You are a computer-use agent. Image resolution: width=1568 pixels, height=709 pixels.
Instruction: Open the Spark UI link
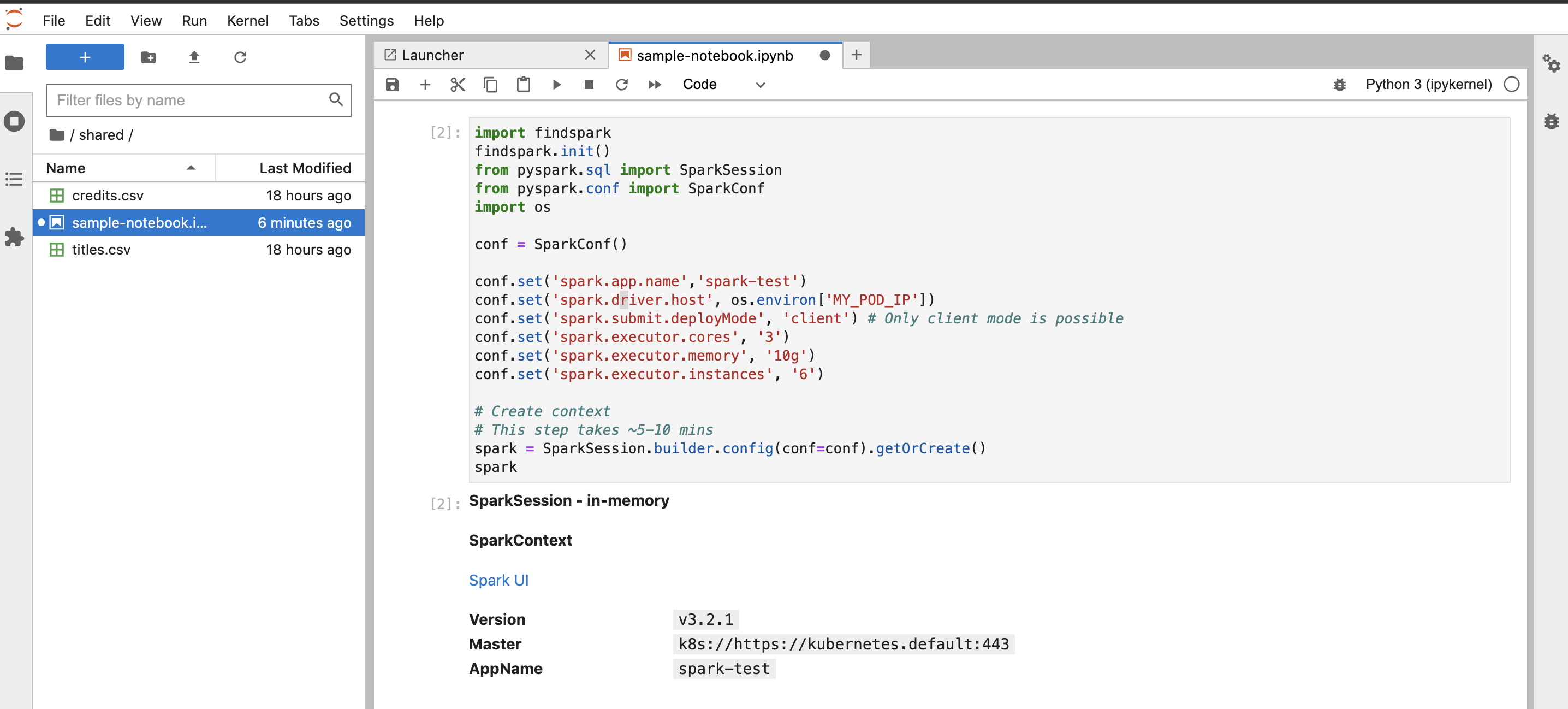(x=498, y=580)
